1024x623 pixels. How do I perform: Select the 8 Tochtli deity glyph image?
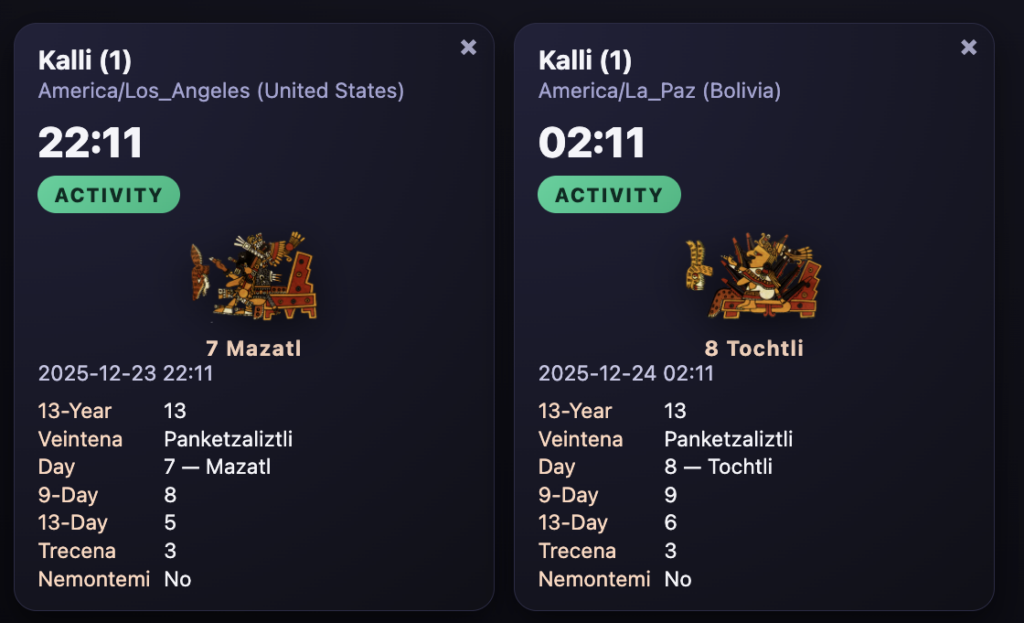click(754, 277)
